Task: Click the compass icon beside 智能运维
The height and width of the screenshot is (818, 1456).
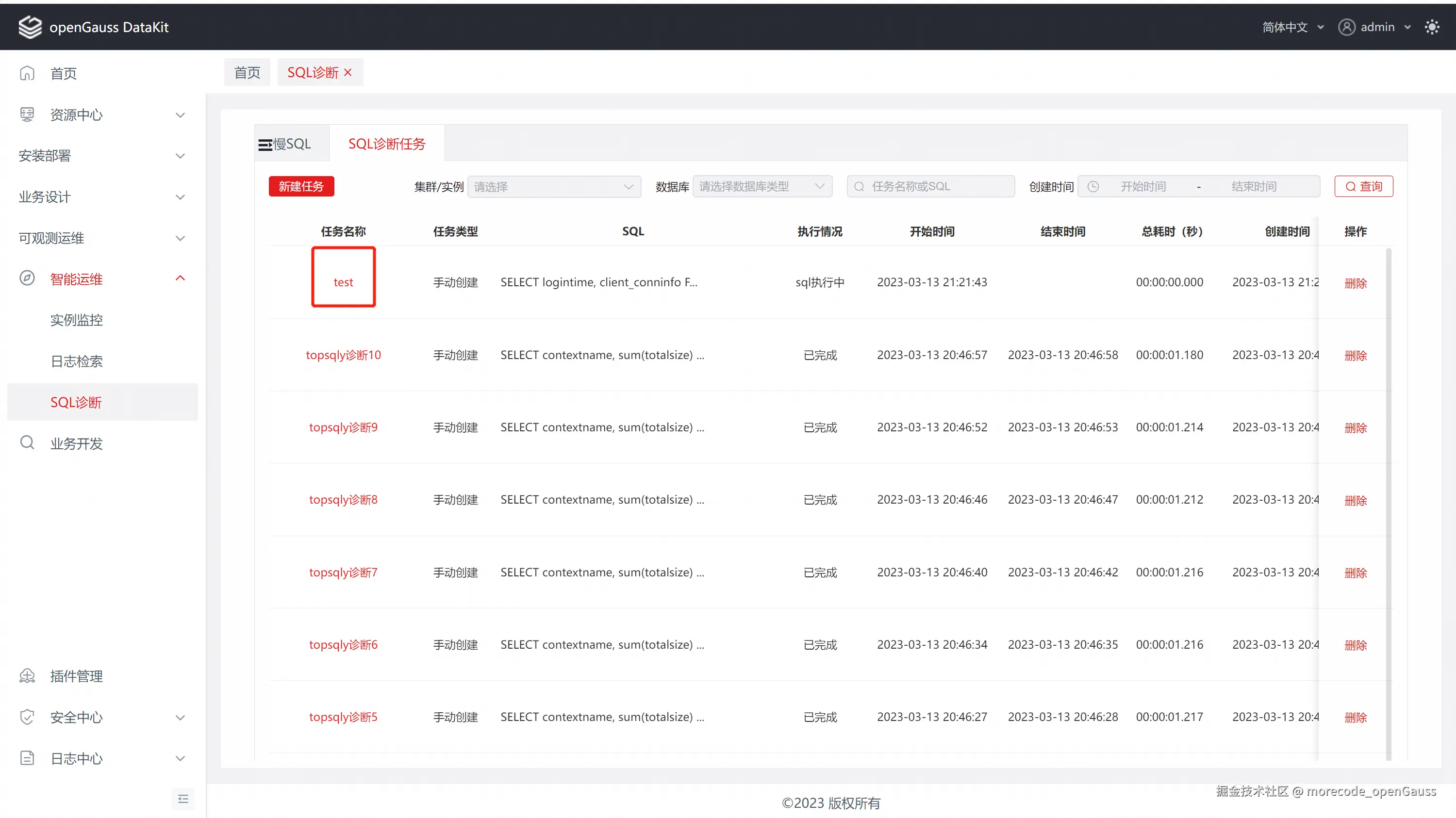Action: click(27, 278)
